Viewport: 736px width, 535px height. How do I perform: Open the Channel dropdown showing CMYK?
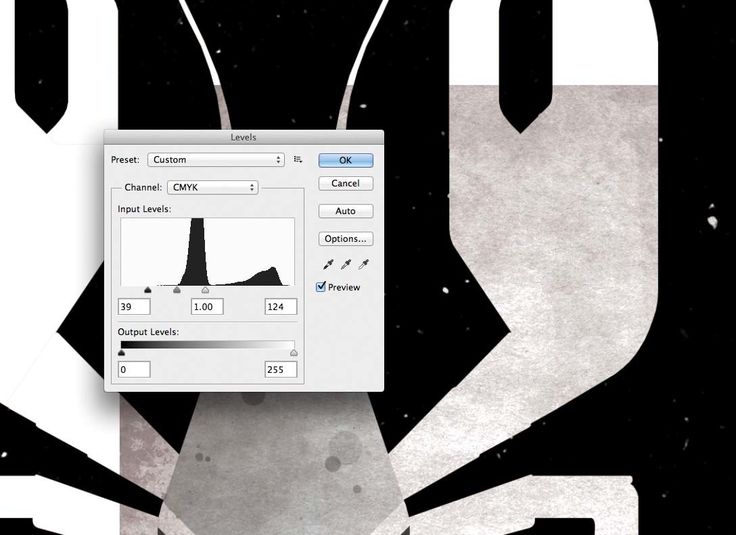point(213,187)
